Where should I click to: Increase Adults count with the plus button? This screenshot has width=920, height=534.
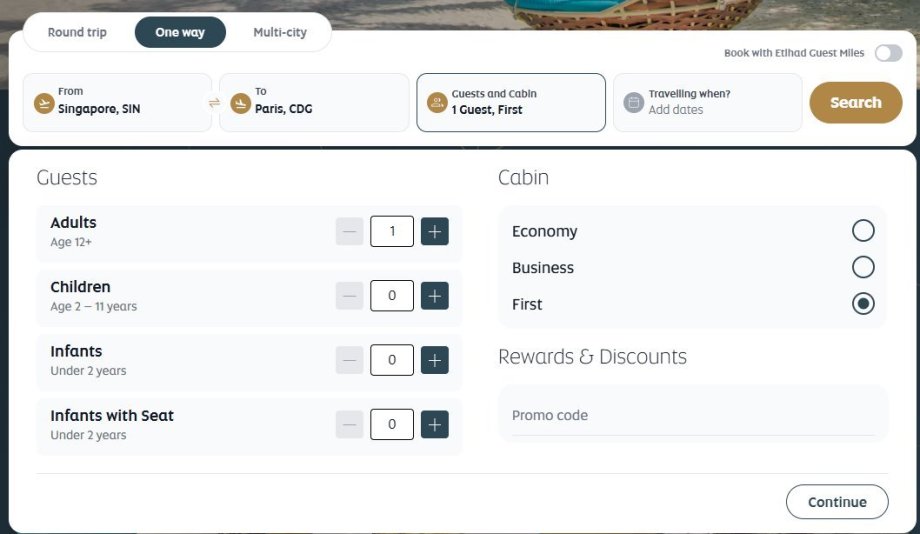(x=435, y=231)
